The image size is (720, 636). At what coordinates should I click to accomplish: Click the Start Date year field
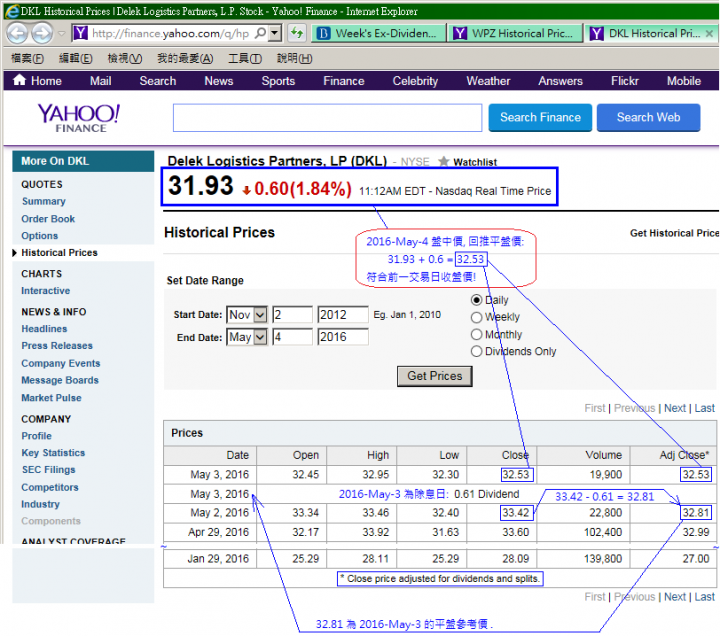coord(343,315)
